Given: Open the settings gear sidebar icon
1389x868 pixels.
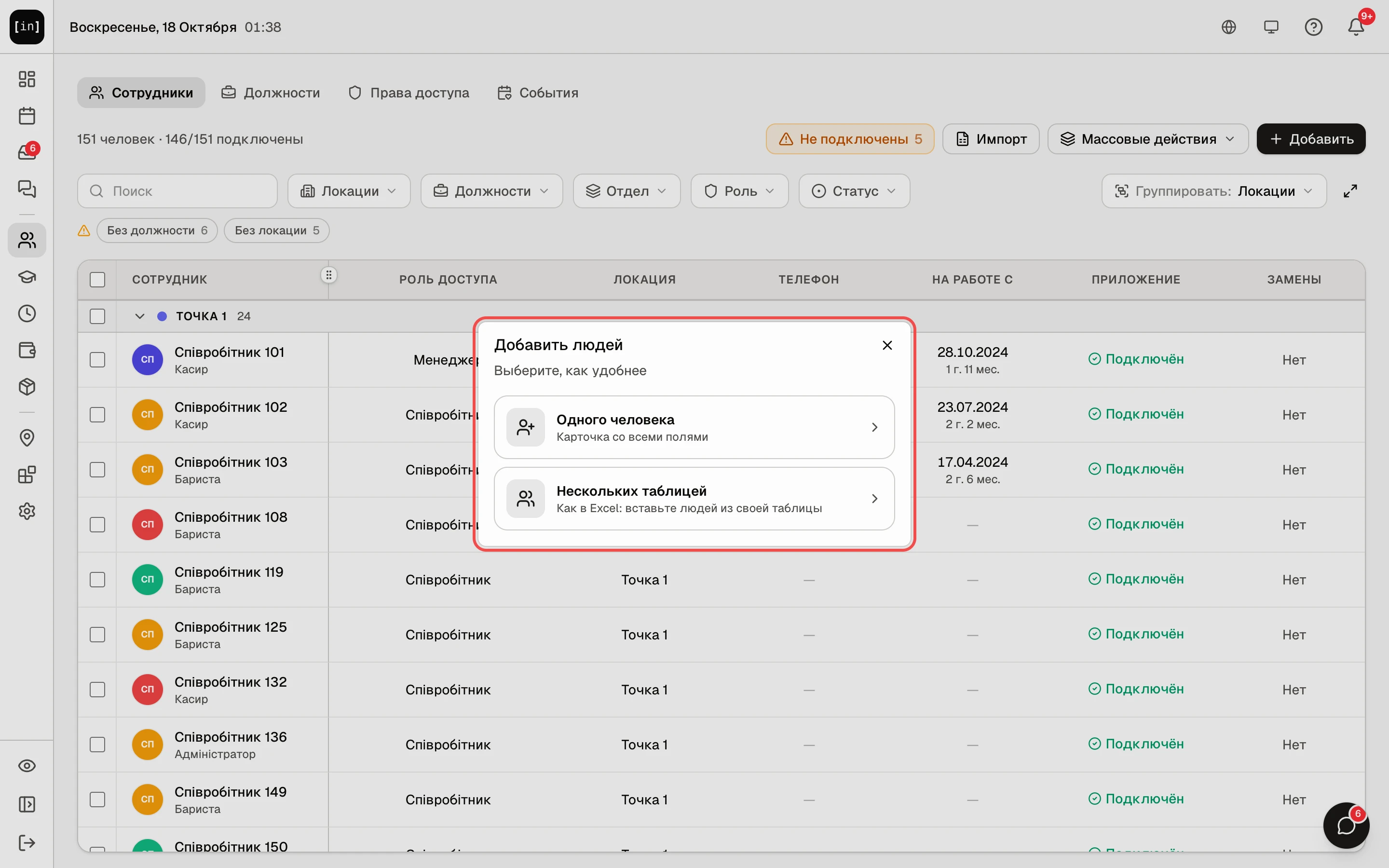Looking at the screenshot, I should coord(27,511).
